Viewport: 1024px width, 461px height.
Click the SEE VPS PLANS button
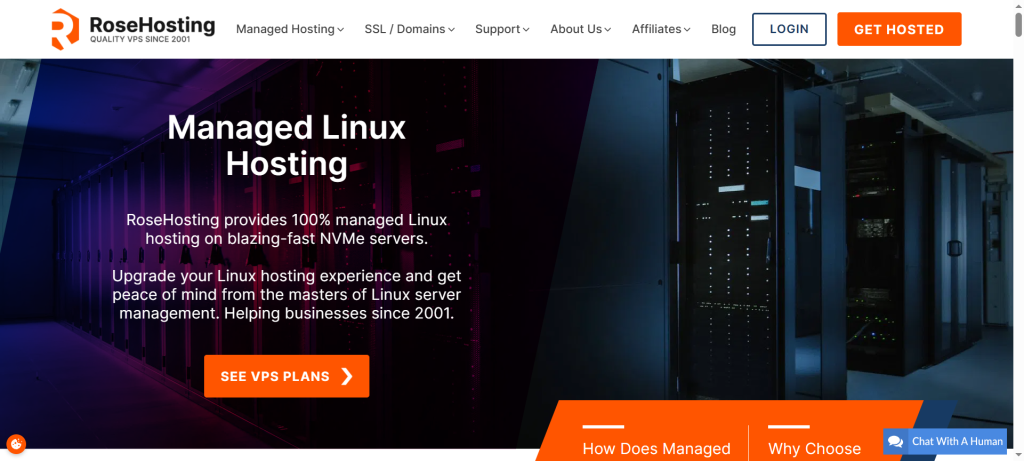coord(287,376)
